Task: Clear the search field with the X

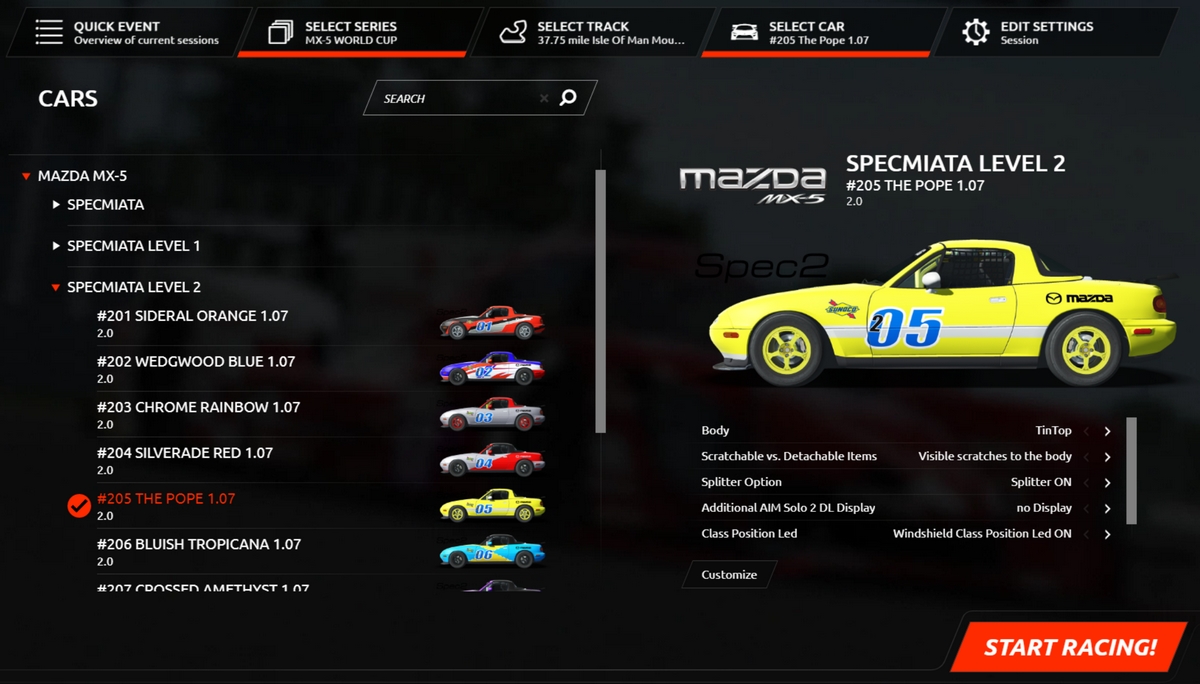Action: (x=544, y=98)
